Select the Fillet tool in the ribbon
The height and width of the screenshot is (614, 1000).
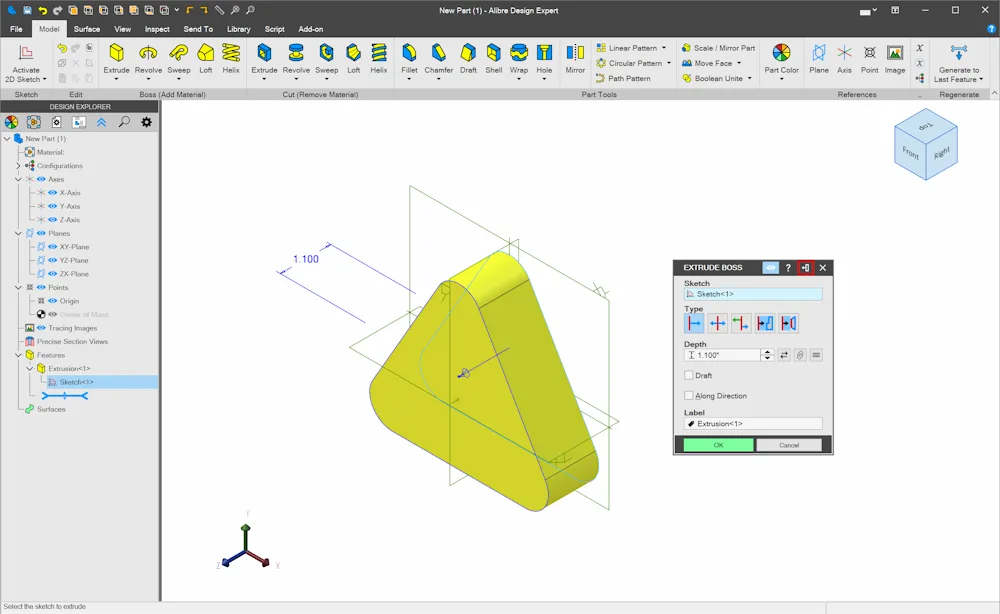pyautogui.click(x=409, y=53)
